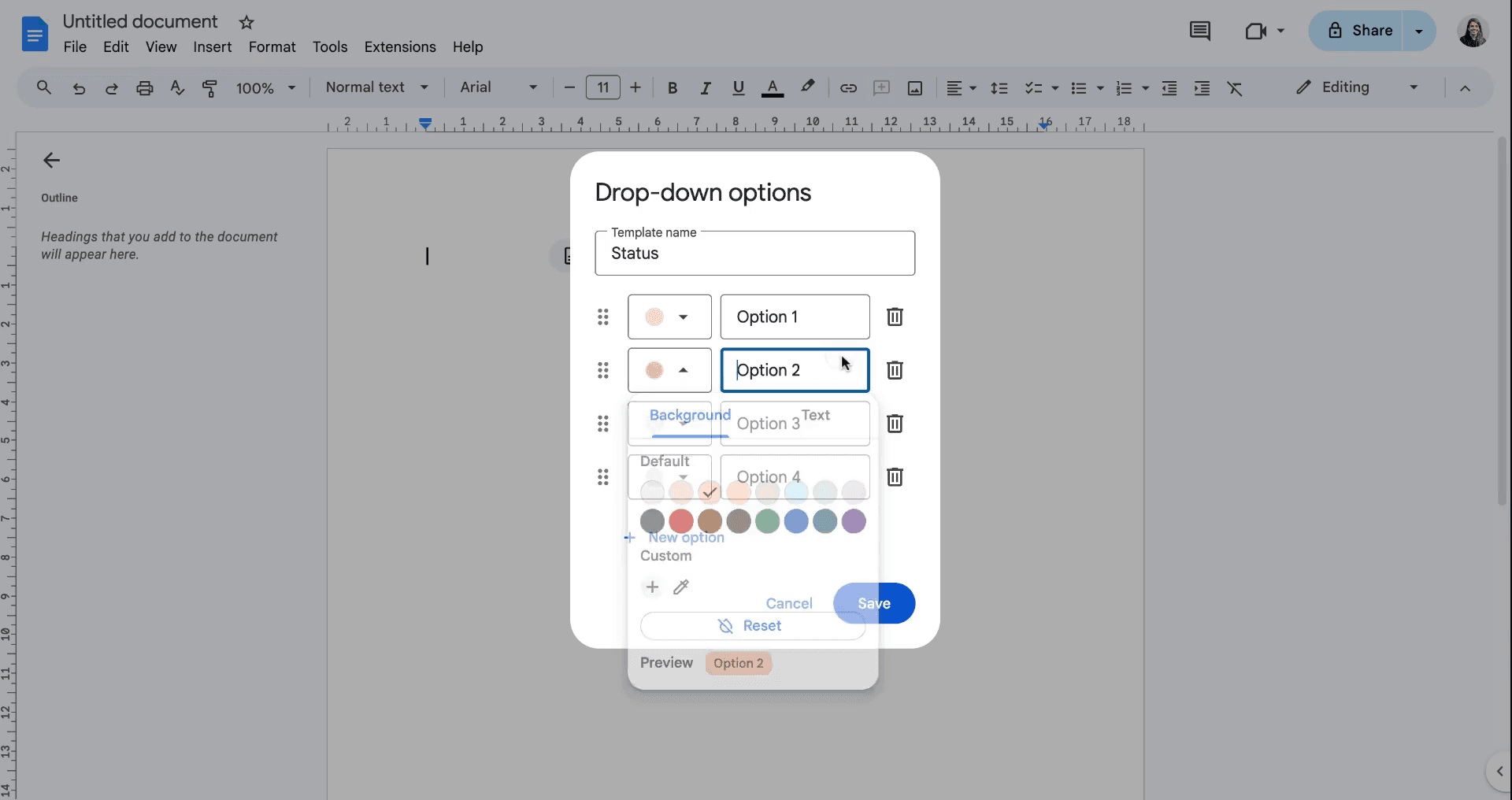This screenshot has height=800, width=1512.
Task: Select the dark purple color swatch
Action: pos(854,521)
